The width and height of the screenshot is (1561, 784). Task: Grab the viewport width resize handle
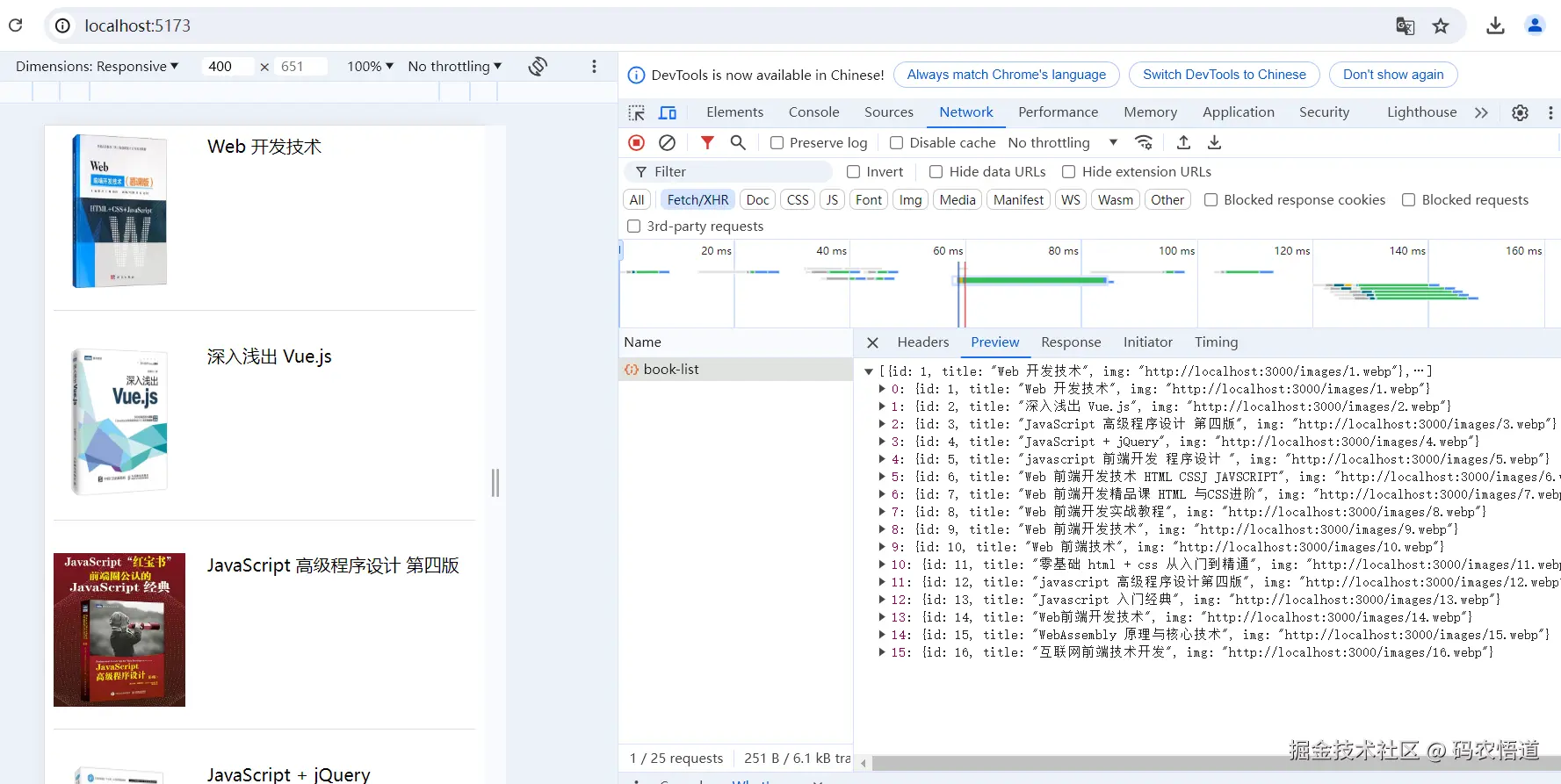(495, 482)
